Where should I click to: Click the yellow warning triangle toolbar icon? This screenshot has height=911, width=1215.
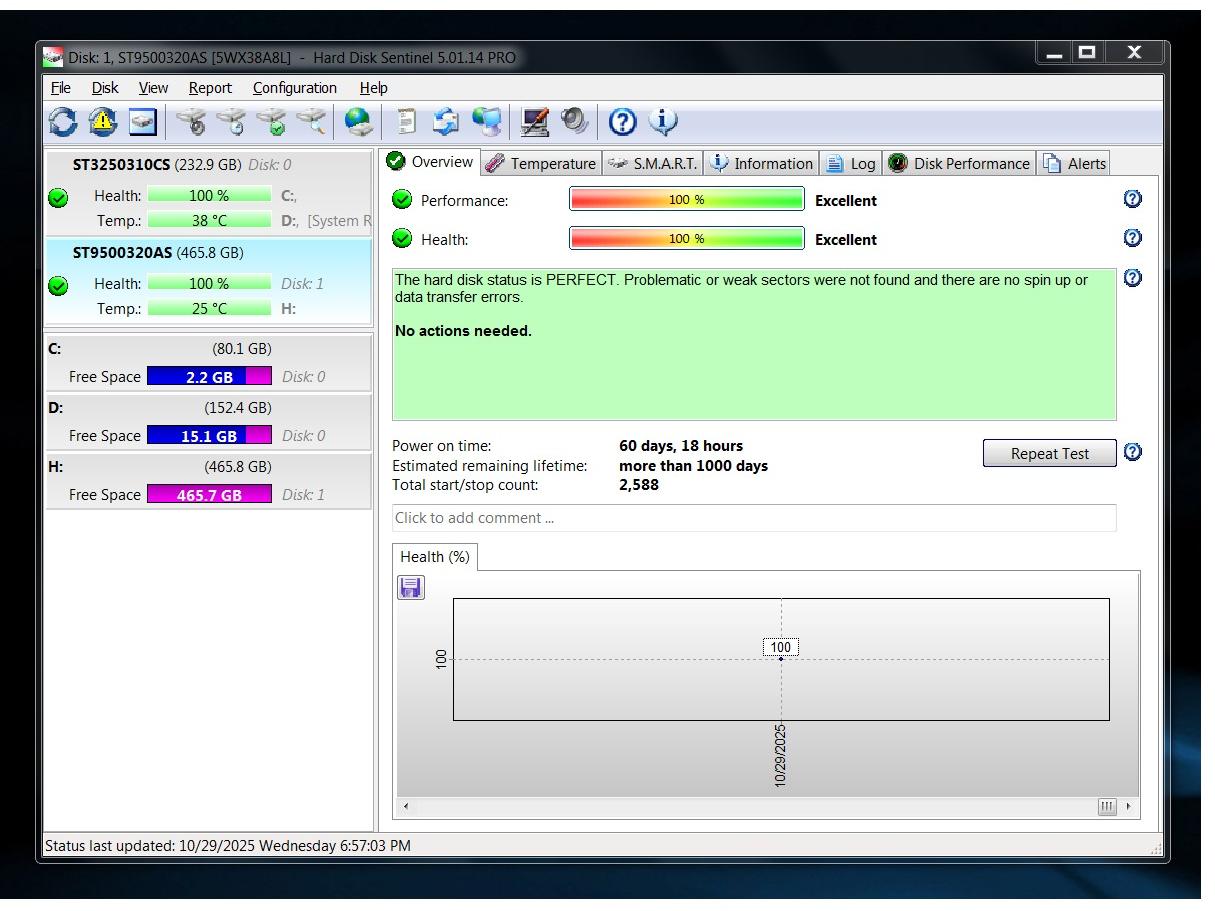(x=102, y=122)
